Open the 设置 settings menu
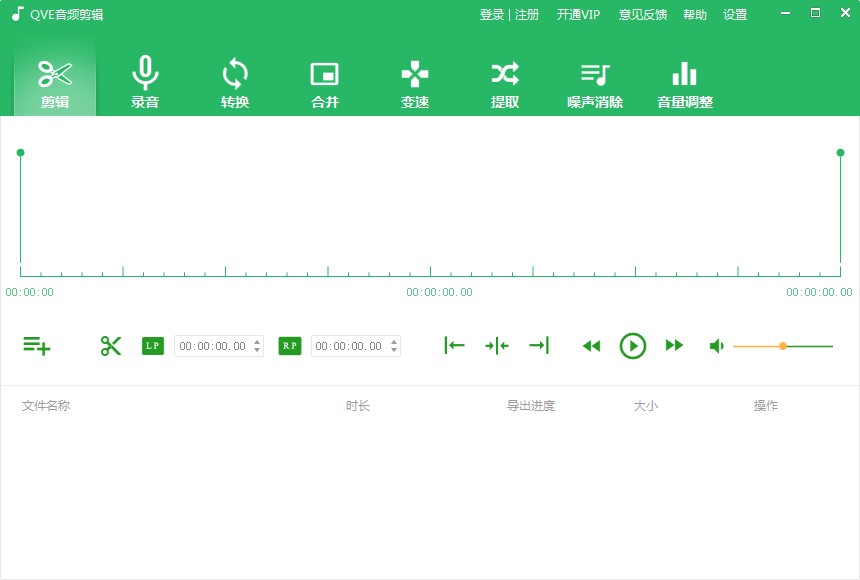Image resolution: width=860 pixels, height=580 pixels. tap(735, 14)
